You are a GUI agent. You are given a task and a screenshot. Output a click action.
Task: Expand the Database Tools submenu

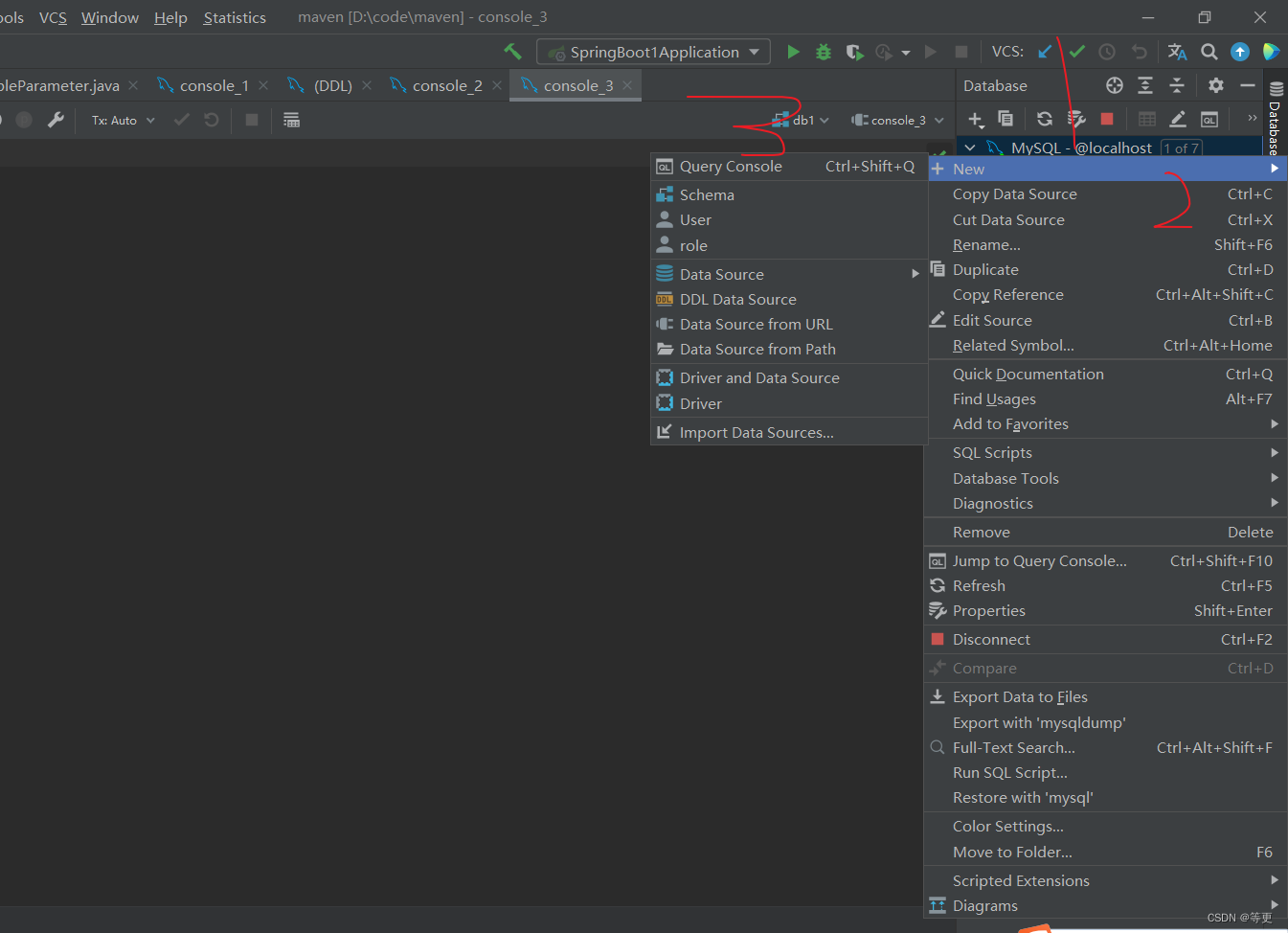point(1105,478)
